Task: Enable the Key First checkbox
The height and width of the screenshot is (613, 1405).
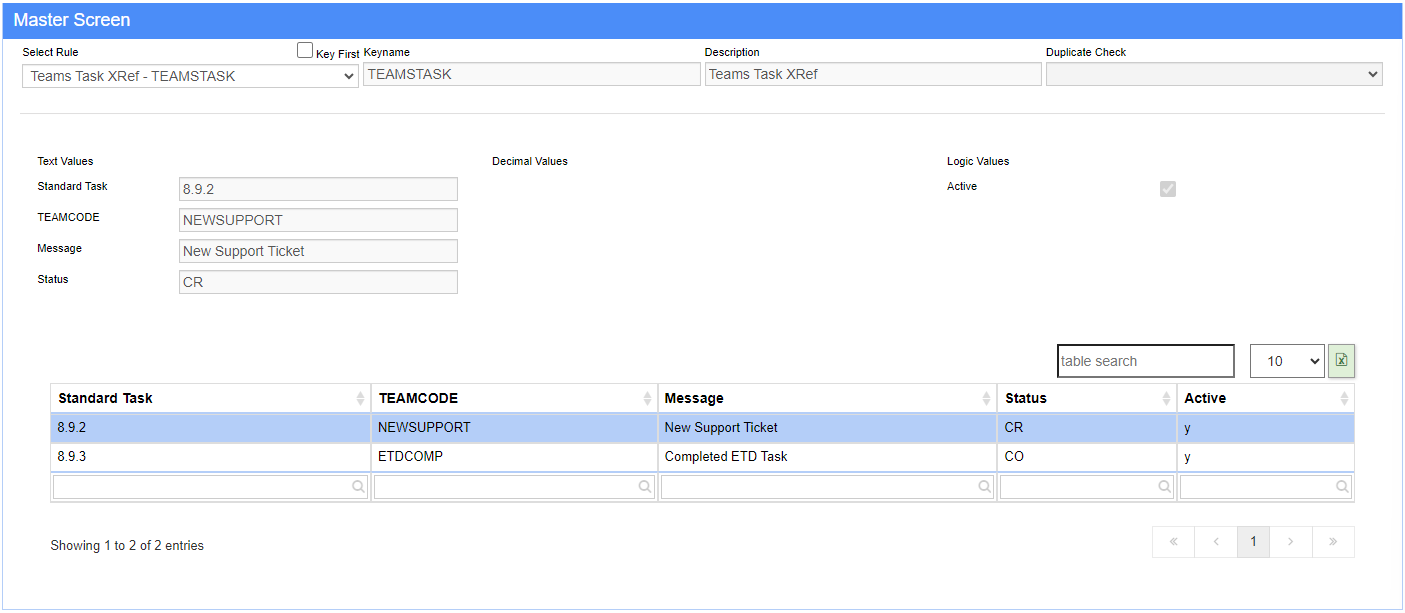Action: 305,51
